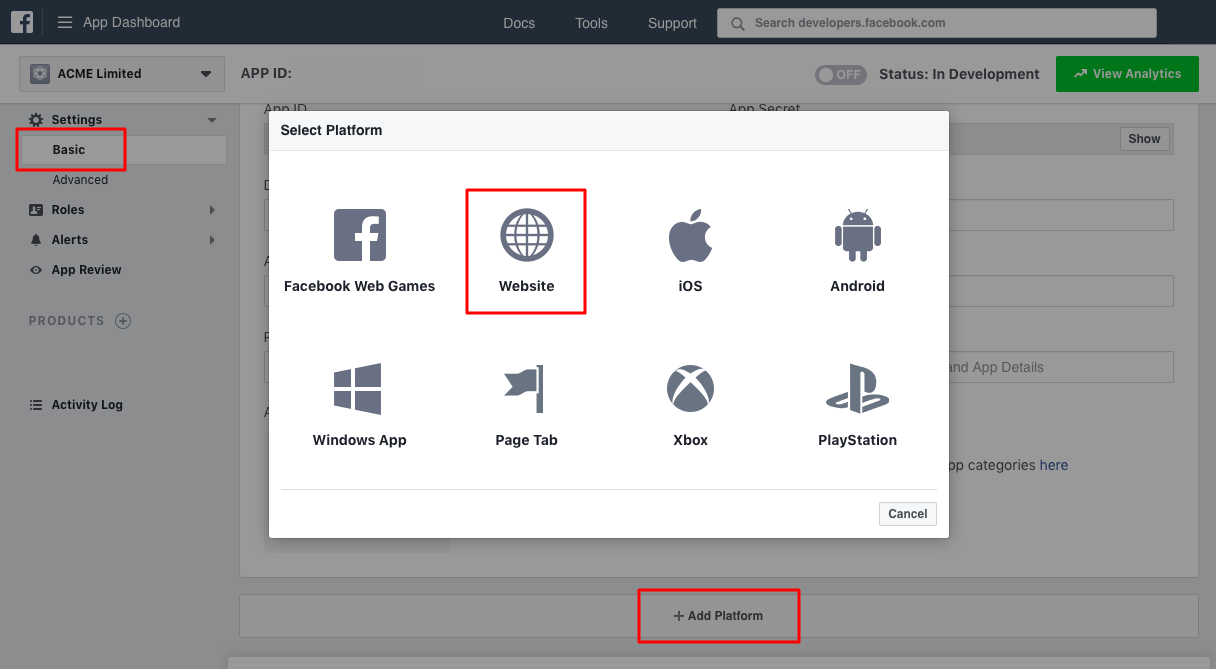Open the ACME Limited app dropdown
This screenshot has width=1216, height=669.
point(122,73)
